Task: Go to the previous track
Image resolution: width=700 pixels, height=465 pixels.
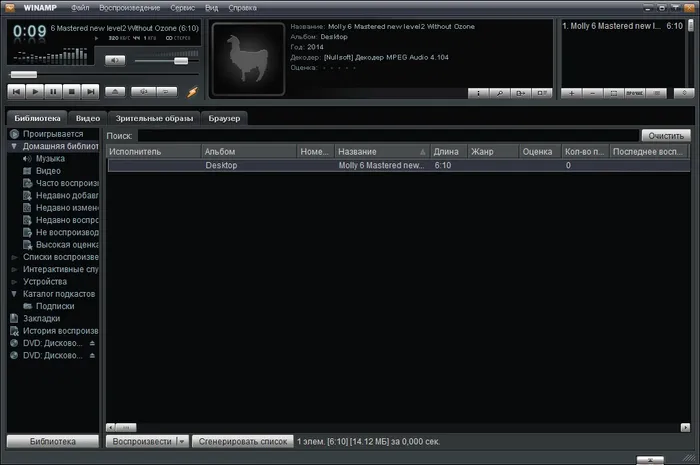Action: pyautogui.click(x=17, y=91)
